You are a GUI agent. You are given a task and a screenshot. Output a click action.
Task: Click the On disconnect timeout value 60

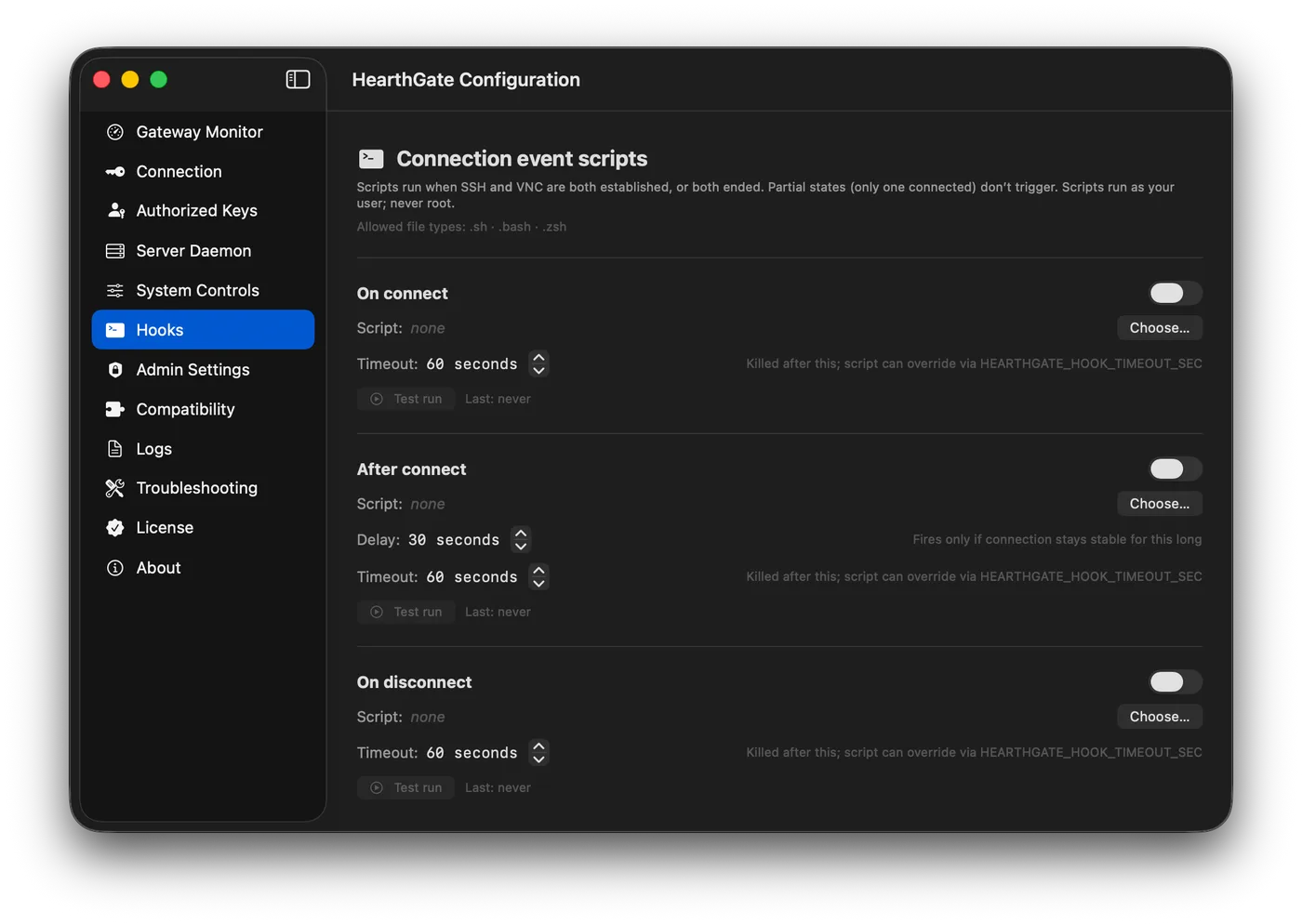(435, 753)
